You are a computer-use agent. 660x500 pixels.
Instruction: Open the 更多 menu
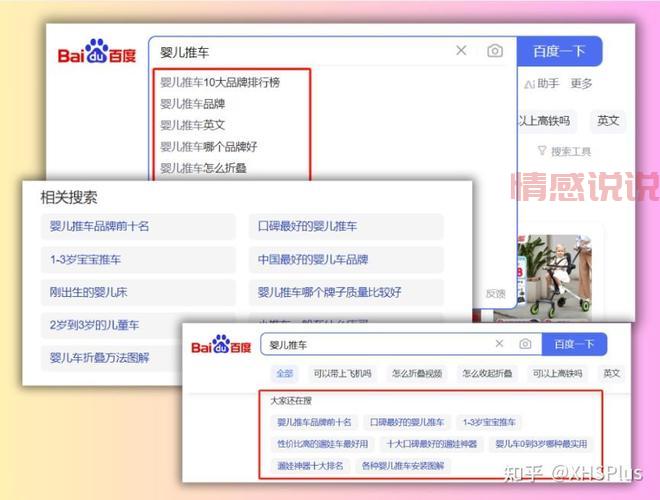coord(581,84)
